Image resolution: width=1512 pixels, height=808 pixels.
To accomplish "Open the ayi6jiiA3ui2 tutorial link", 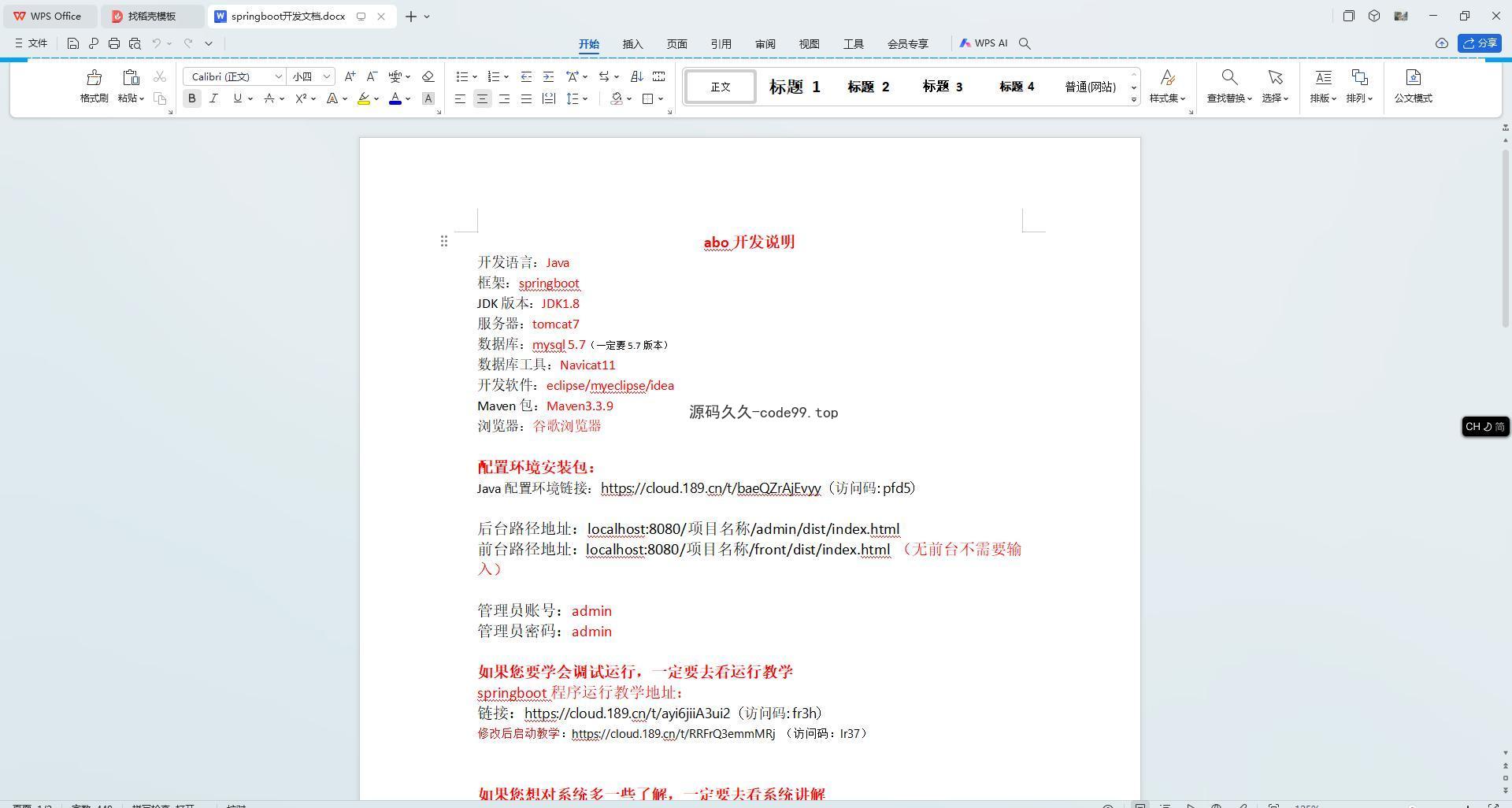I will pyautogui.click(x=627, y=713).
